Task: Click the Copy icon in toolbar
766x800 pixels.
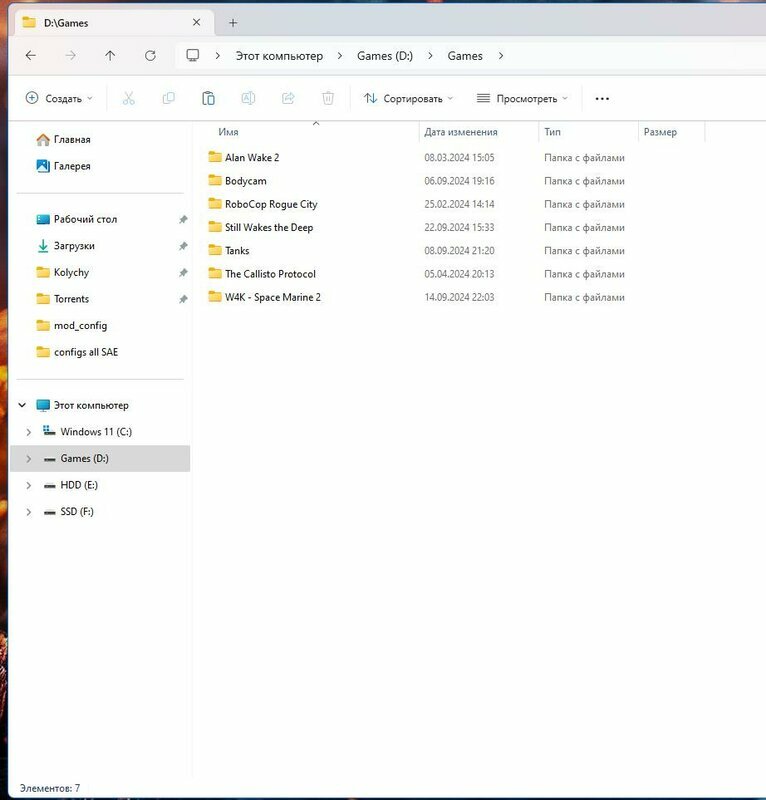Action: point(168,98)
